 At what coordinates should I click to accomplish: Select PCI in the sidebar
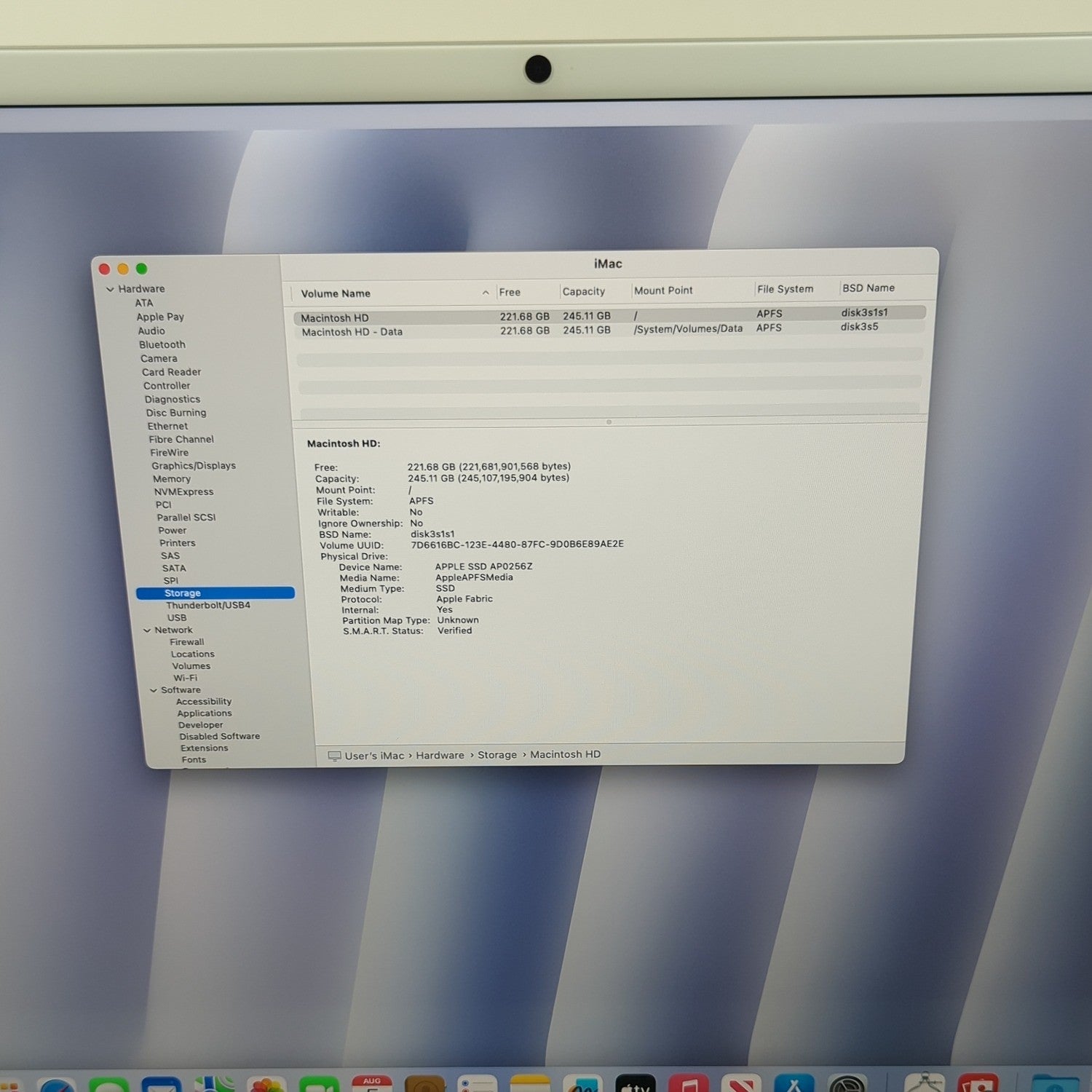pos(164,505)
